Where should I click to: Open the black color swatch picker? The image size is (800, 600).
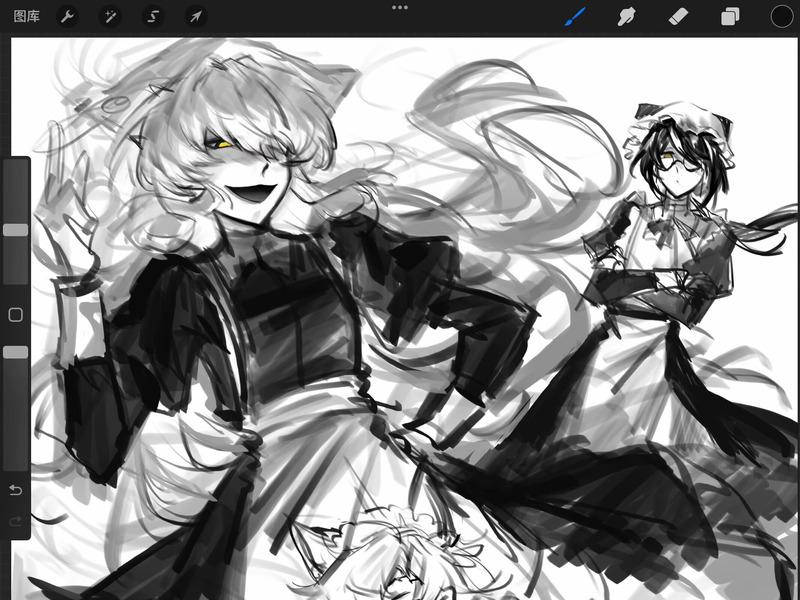click(x=782, y=17)
